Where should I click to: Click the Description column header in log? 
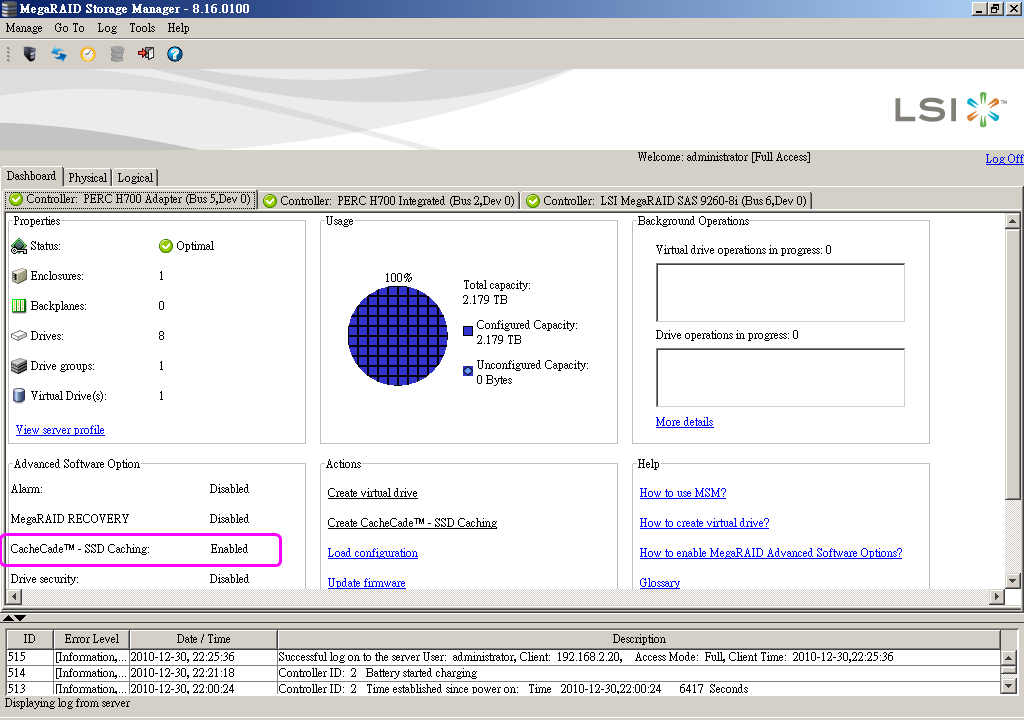pos(639,639)
